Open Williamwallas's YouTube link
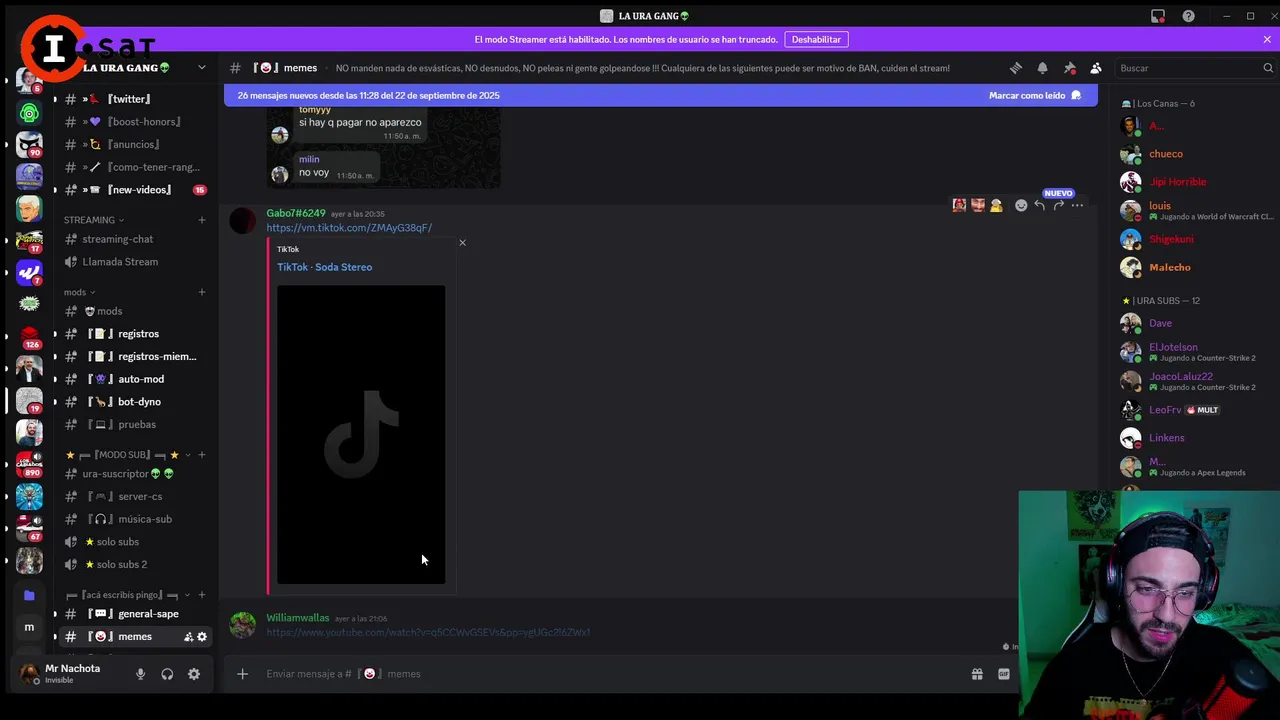 click(428, 632)
